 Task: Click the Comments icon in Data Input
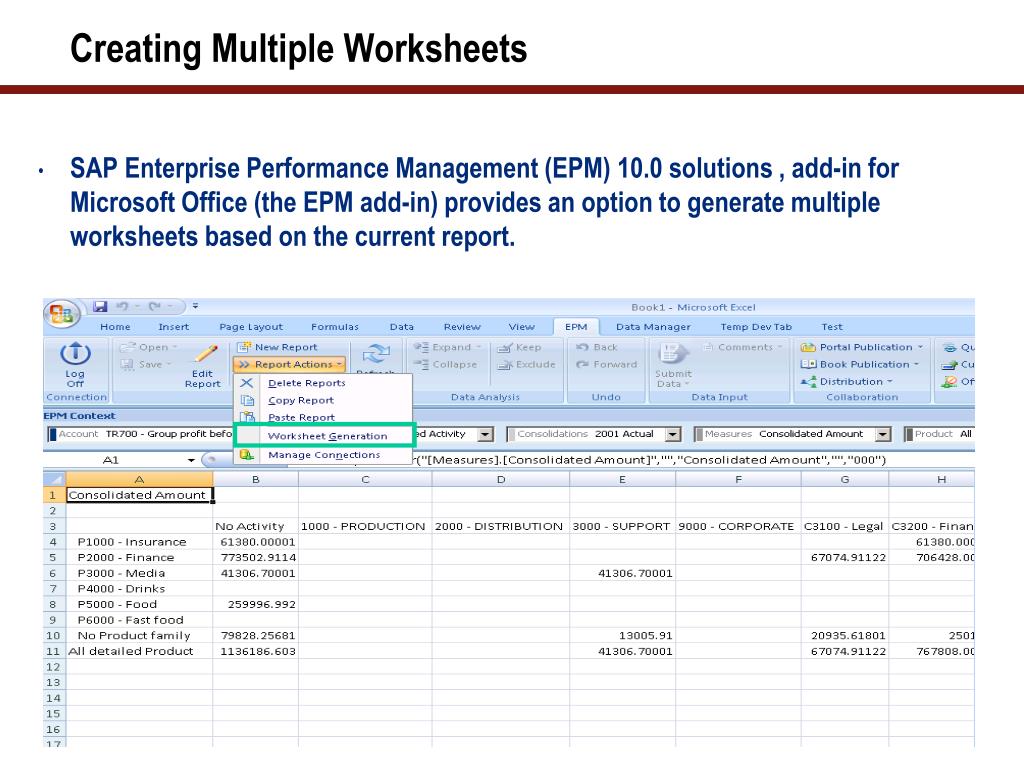(x=708, y=347)
